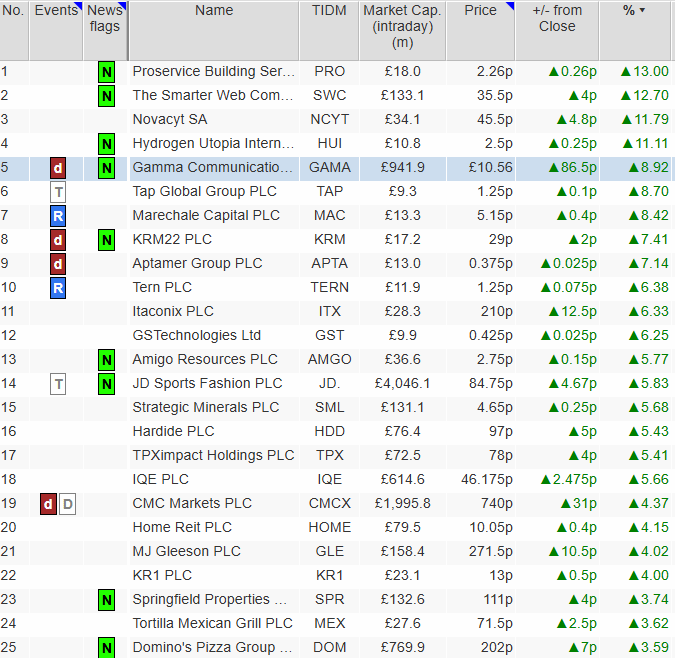Open the news flag for Springfield Properties

point(106,600)
